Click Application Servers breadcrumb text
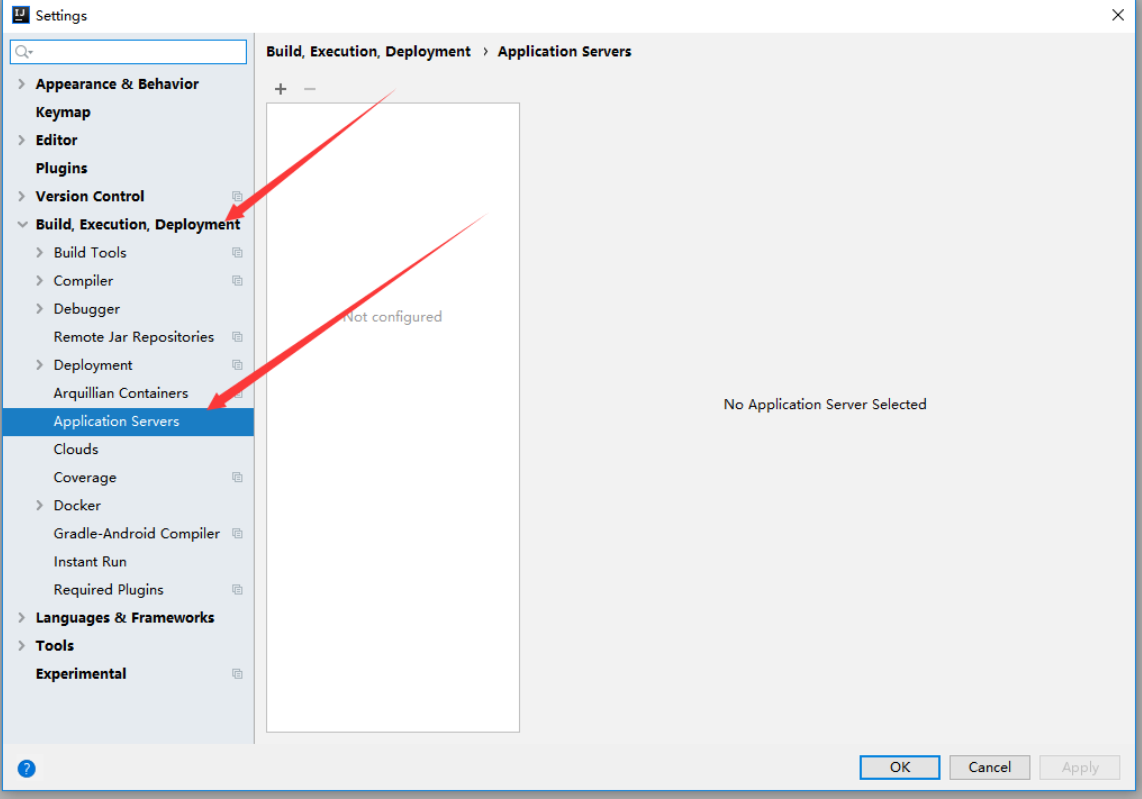 coord(564,52)
